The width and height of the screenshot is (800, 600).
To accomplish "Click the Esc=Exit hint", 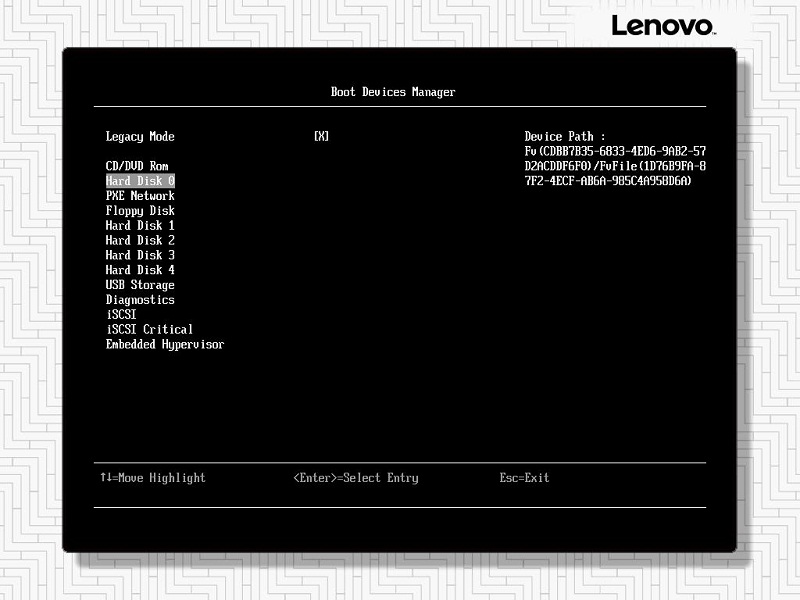I will tap(524, 478).
